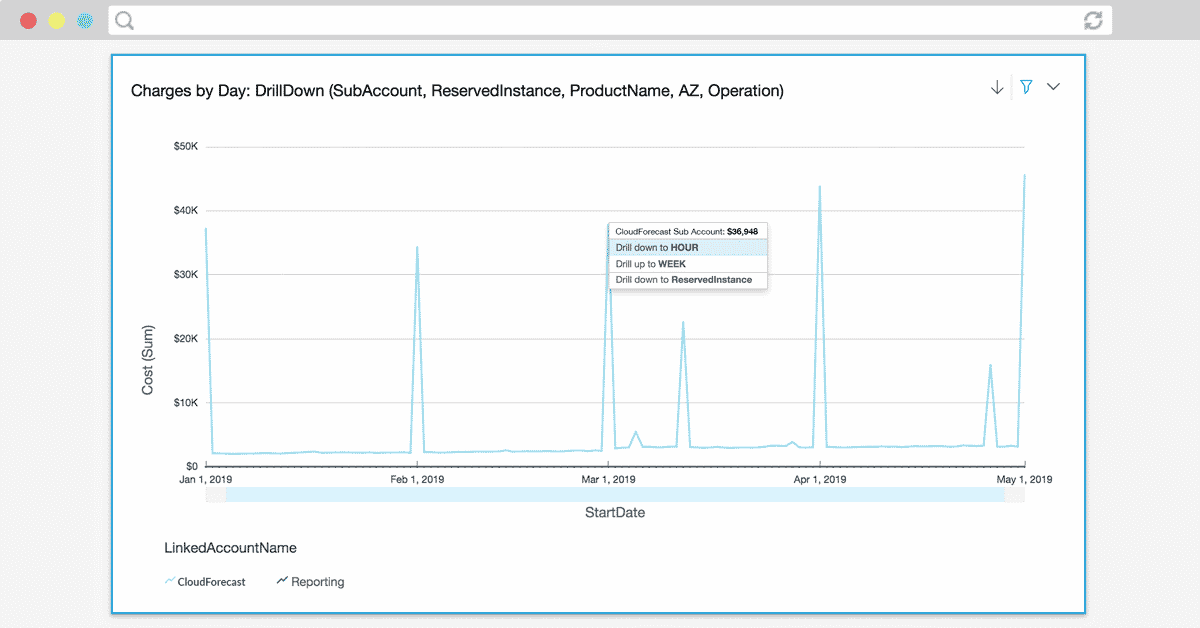The image size is (1200, 628).
Task: Click the red close window button
Action: [x=28, y=20]
